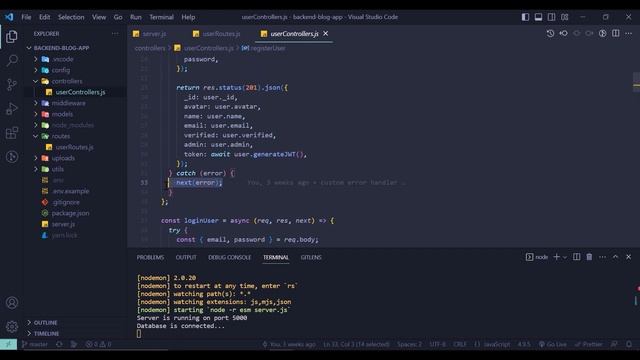Open editor more actions ellipsis
The width and height of the screenshot is (640, 360).
[629, 33]
